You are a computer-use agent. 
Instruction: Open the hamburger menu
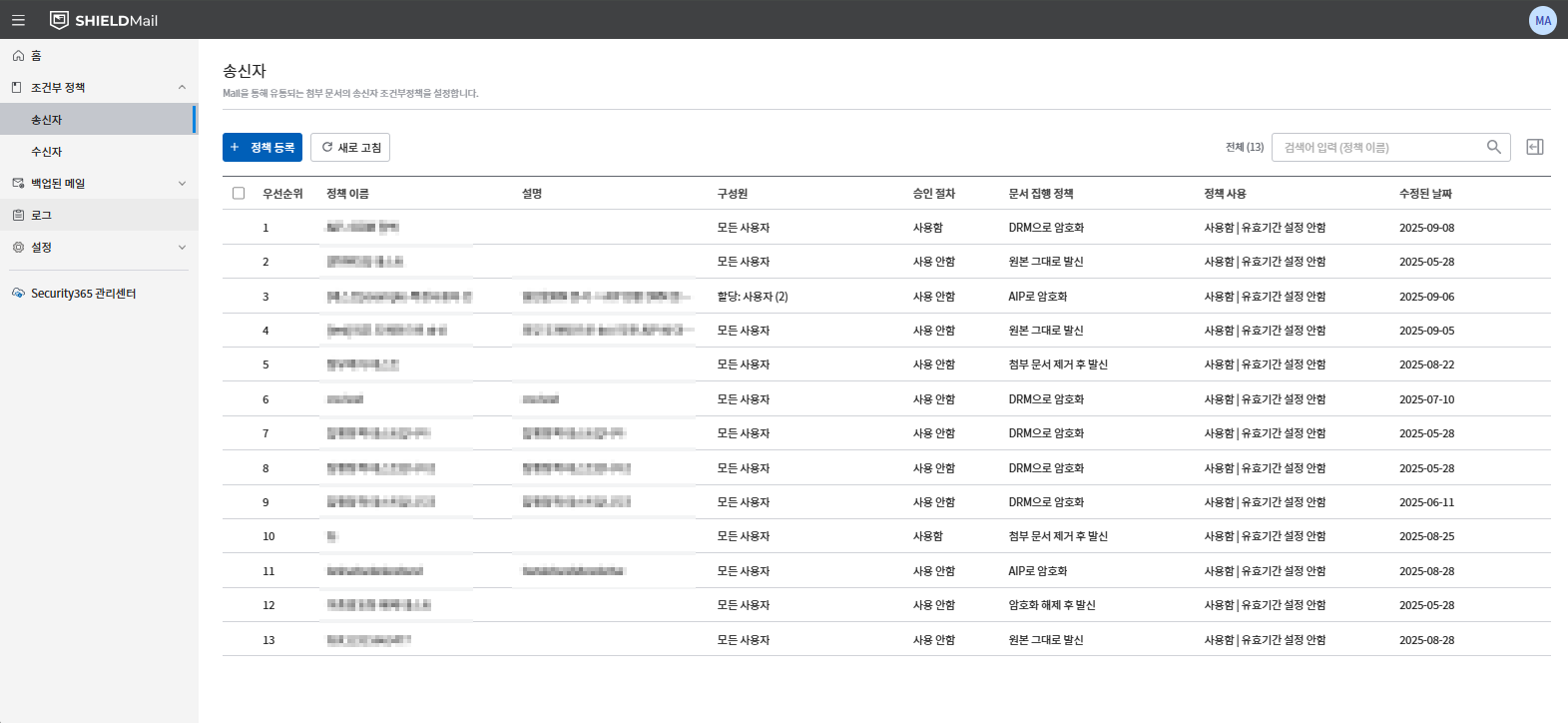click(x=18, y=20)
